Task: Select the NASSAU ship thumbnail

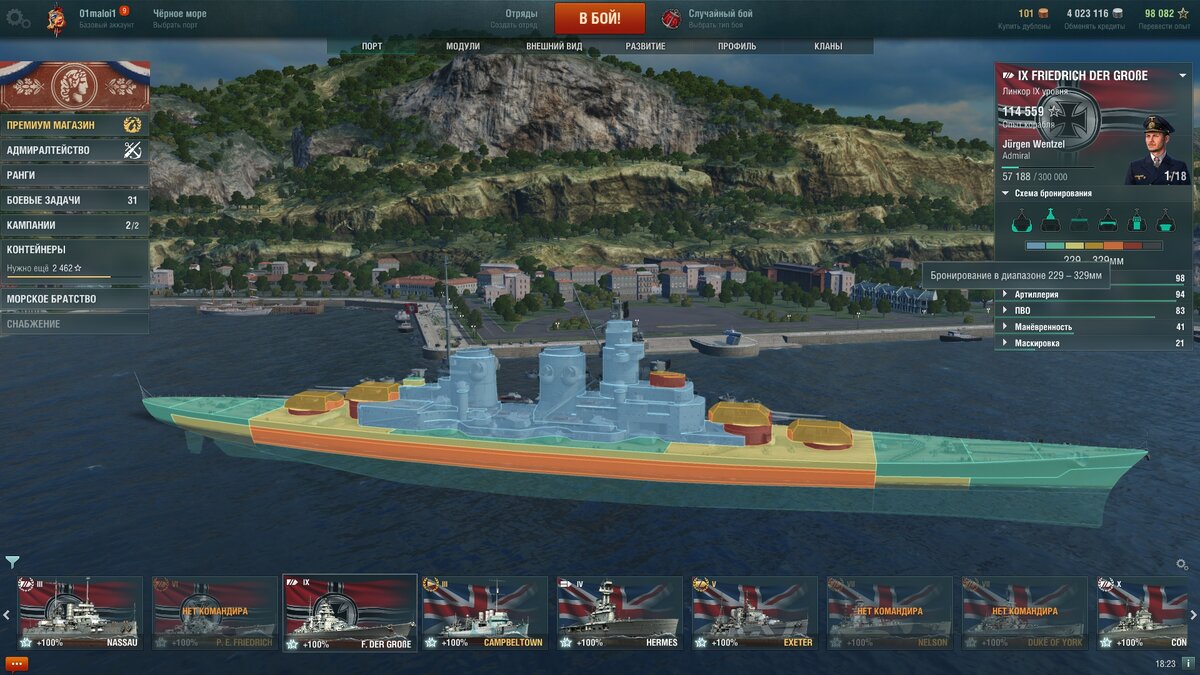Action: (81, 613)
